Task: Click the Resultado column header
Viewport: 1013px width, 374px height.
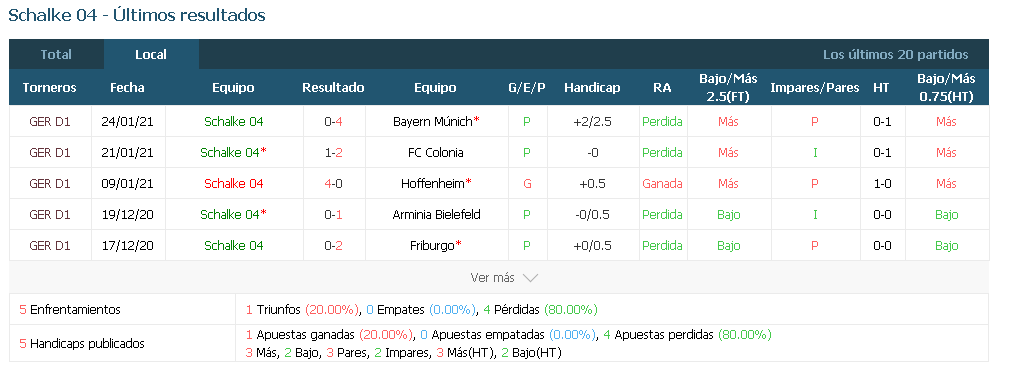Action: tap(333, 88)
